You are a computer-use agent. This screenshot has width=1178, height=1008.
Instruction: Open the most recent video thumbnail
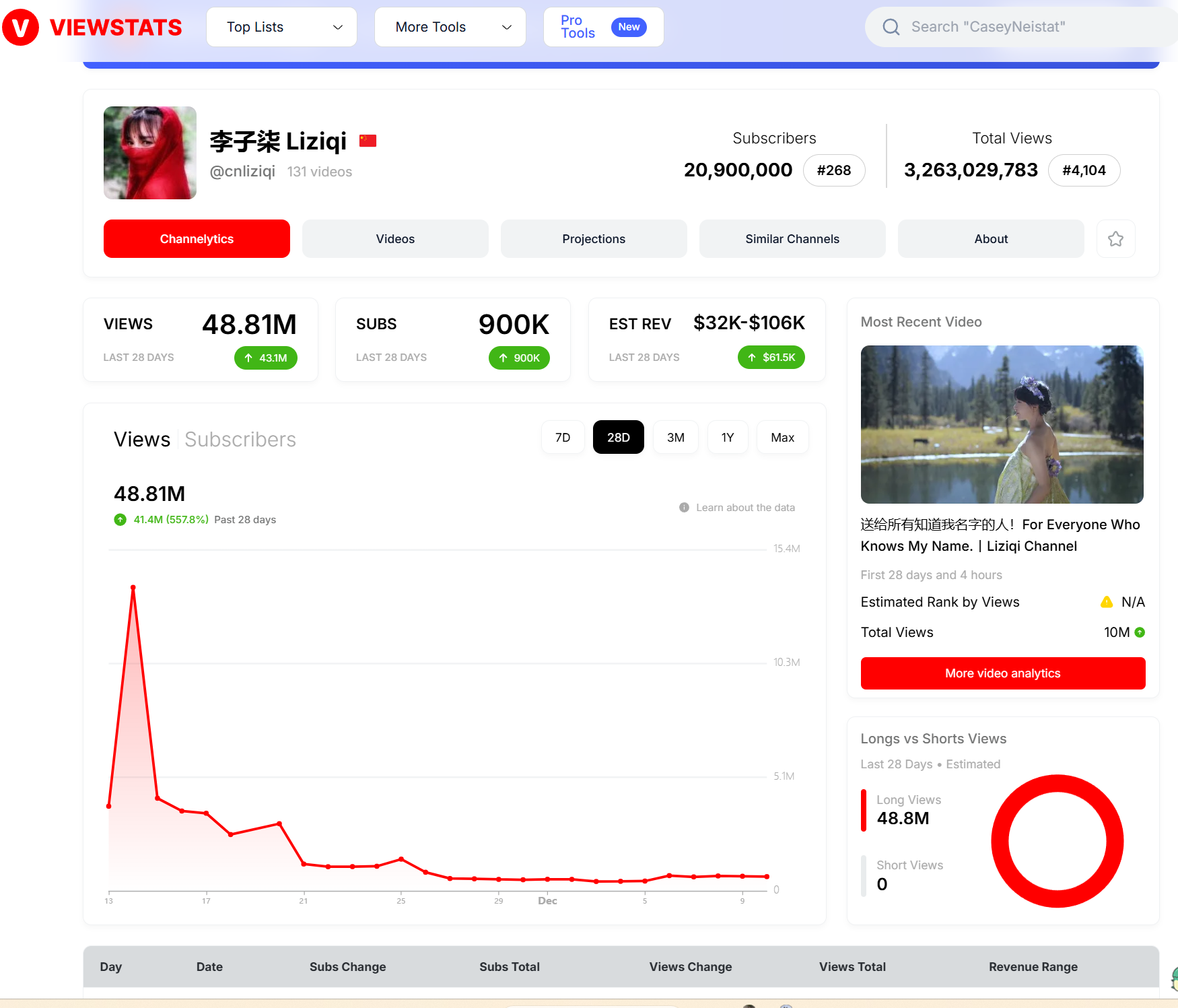pyautogui.click(x=1002, y=424)
